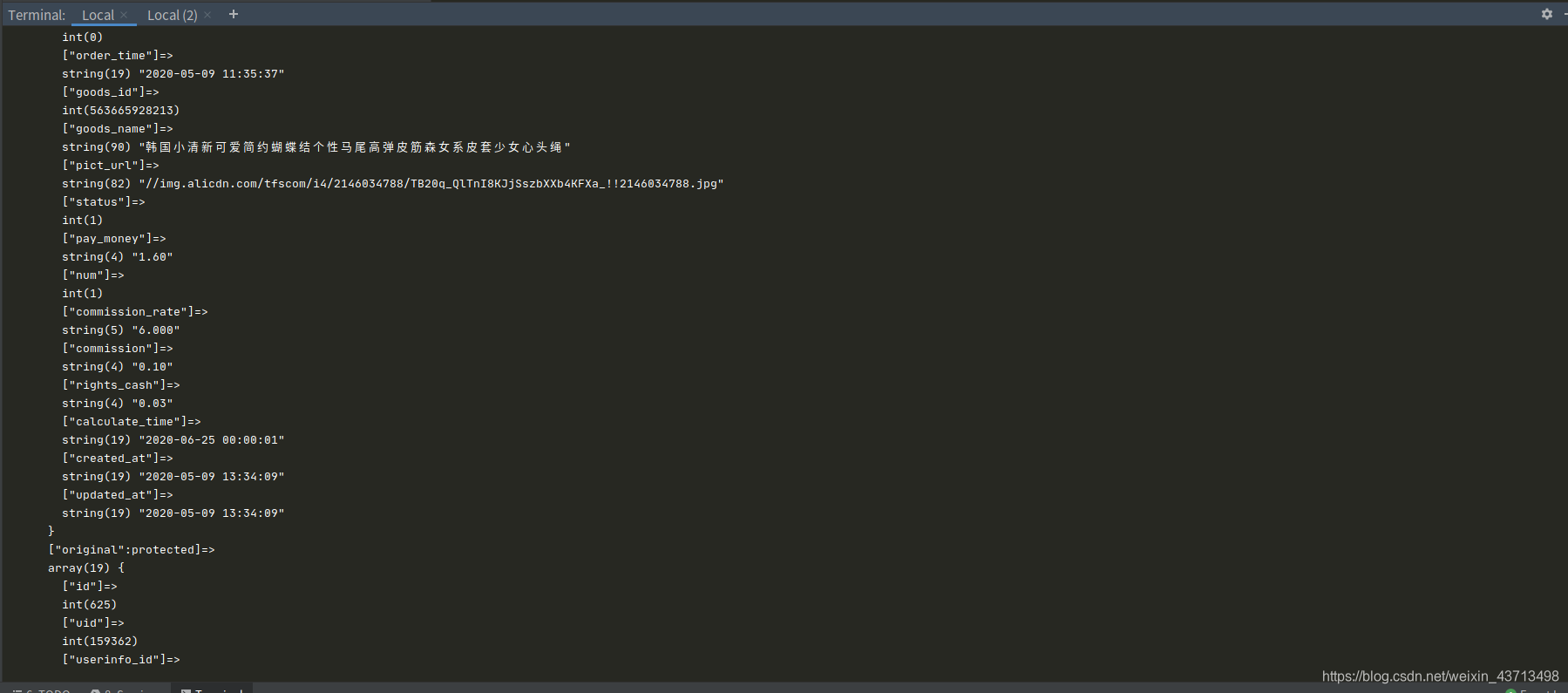Switch to the Local (2) terminal tab
1568x693 pixels.
click(172, 15)
